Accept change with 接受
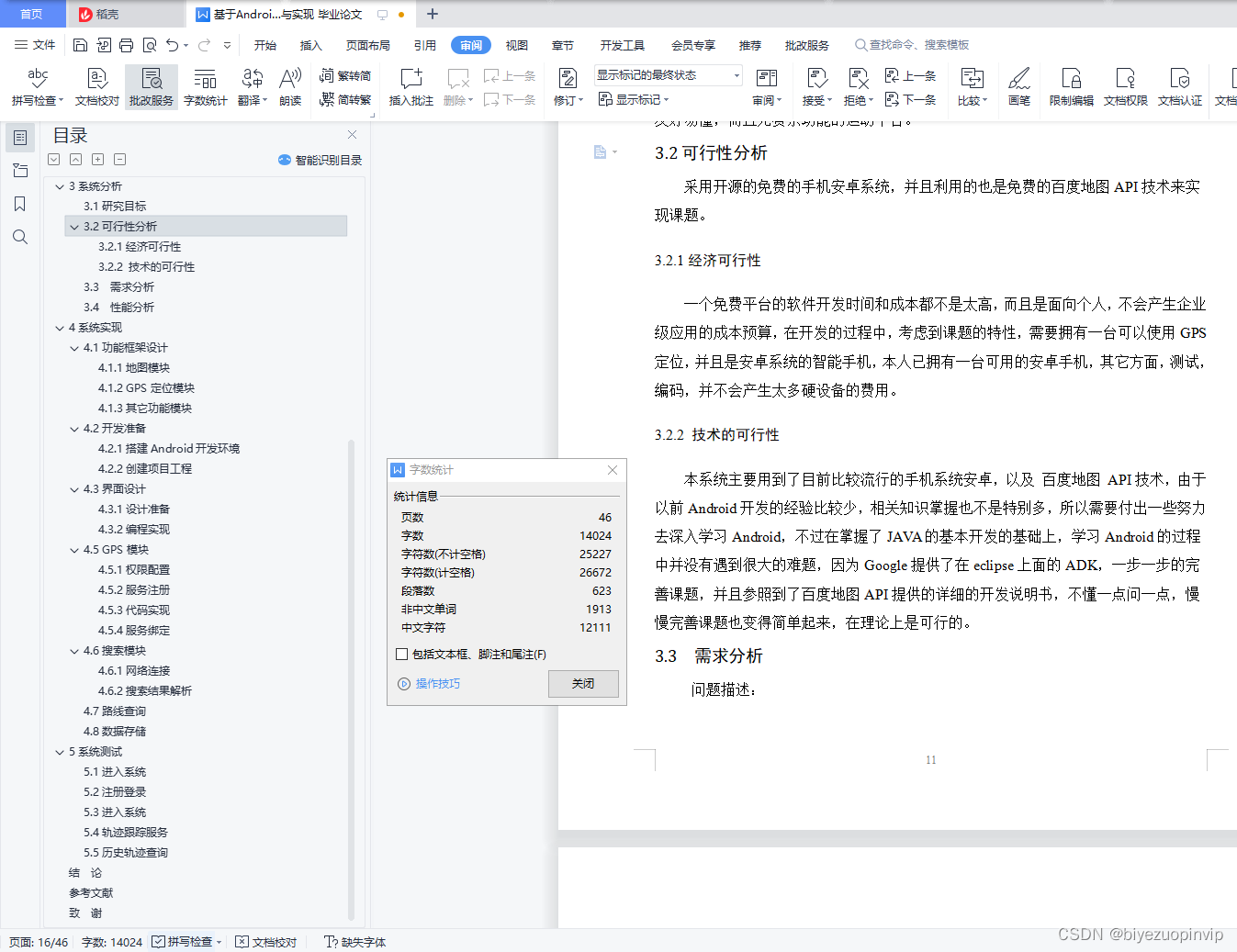 point(816,87)
